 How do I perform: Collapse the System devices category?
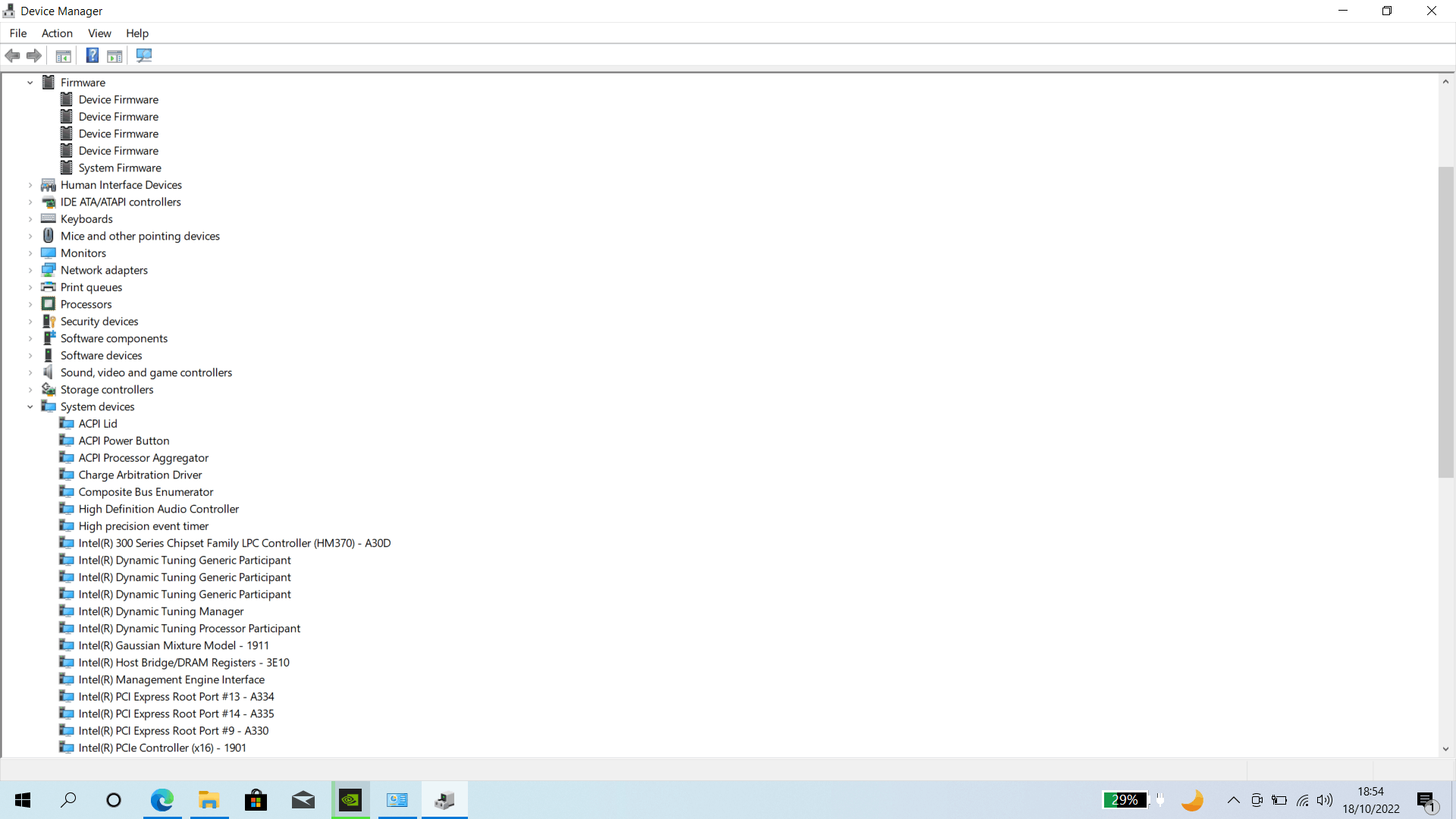[x=30, y=406]
